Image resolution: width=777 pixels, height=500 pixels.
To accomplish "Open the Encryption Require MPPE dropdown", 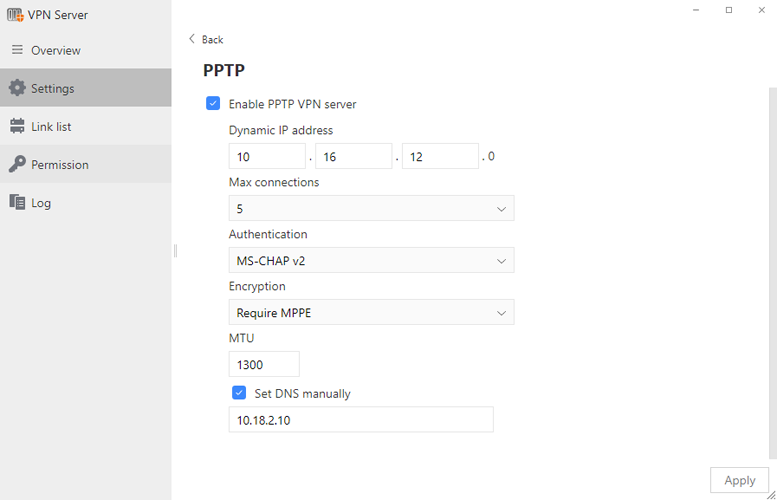I will (371, 312).
